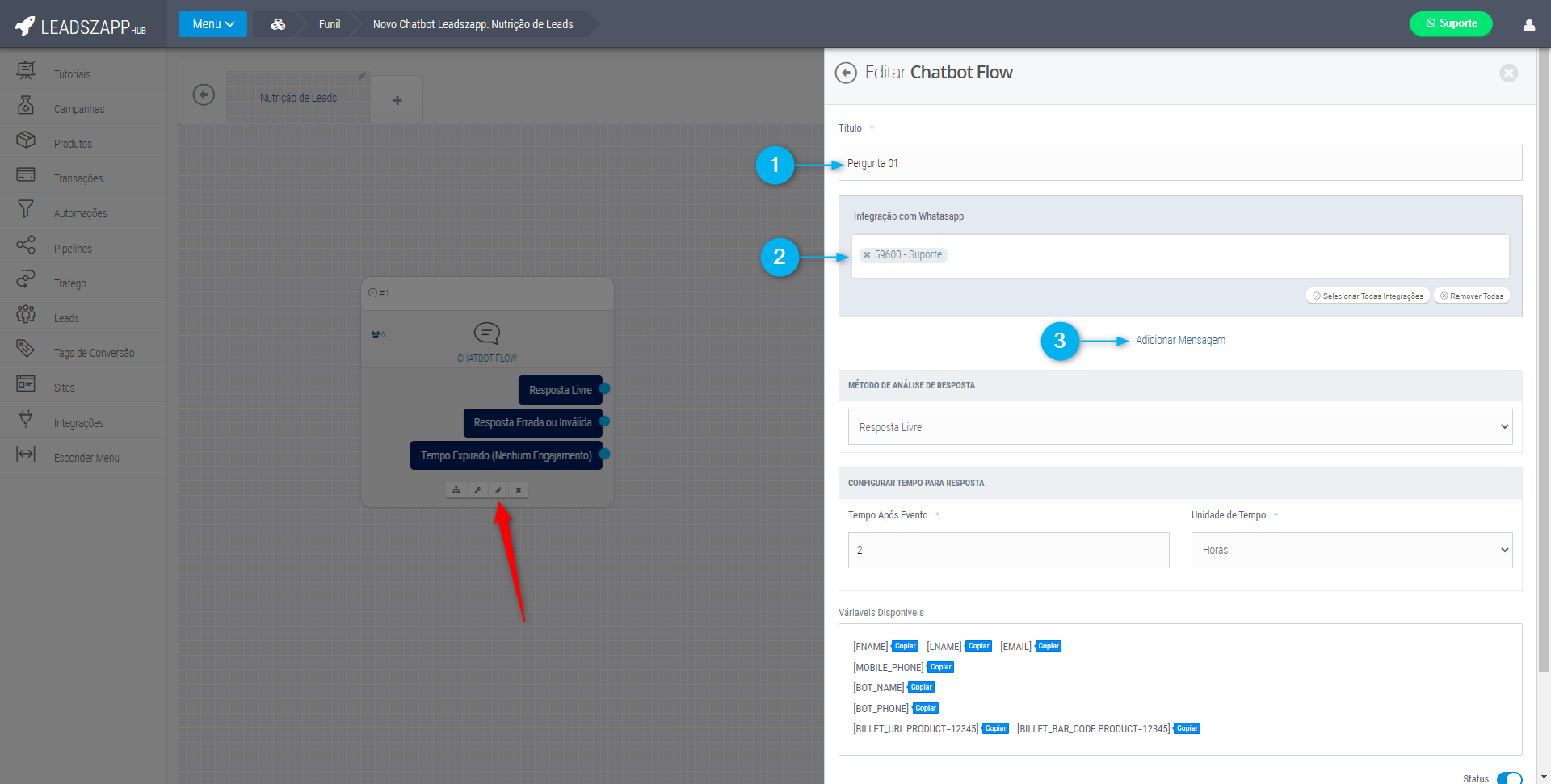Click the cubes icon in the breadcrumb
The width and height of the screenshot is (1551, 784).
coord(278,24)
